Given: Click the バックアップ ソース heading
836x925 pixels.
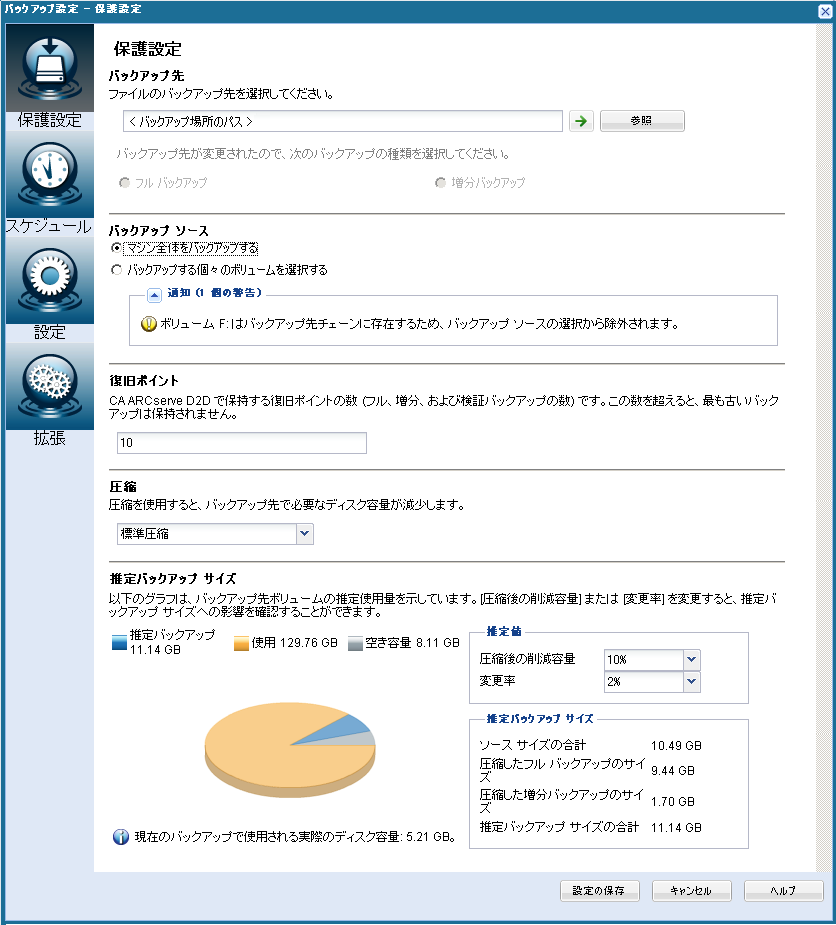Looking at the screenshot, I should (x=159, y=231).
